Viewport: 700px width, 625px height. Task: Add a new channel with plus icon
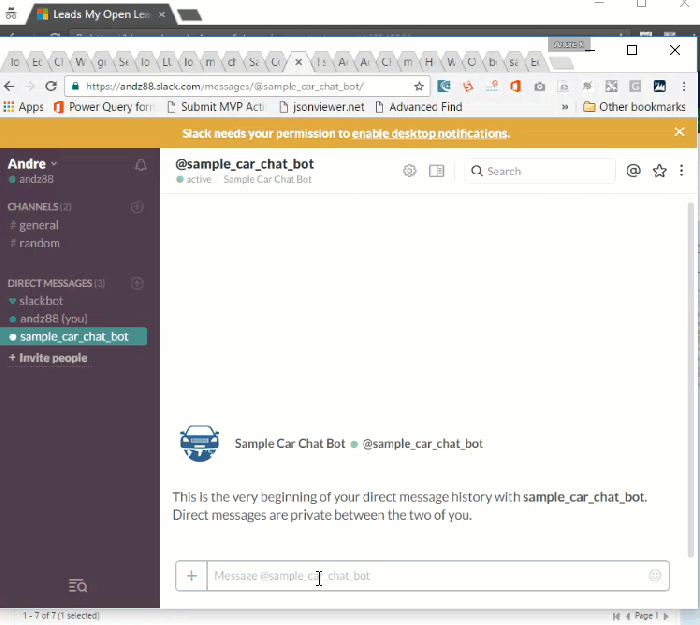pos(138,207)
